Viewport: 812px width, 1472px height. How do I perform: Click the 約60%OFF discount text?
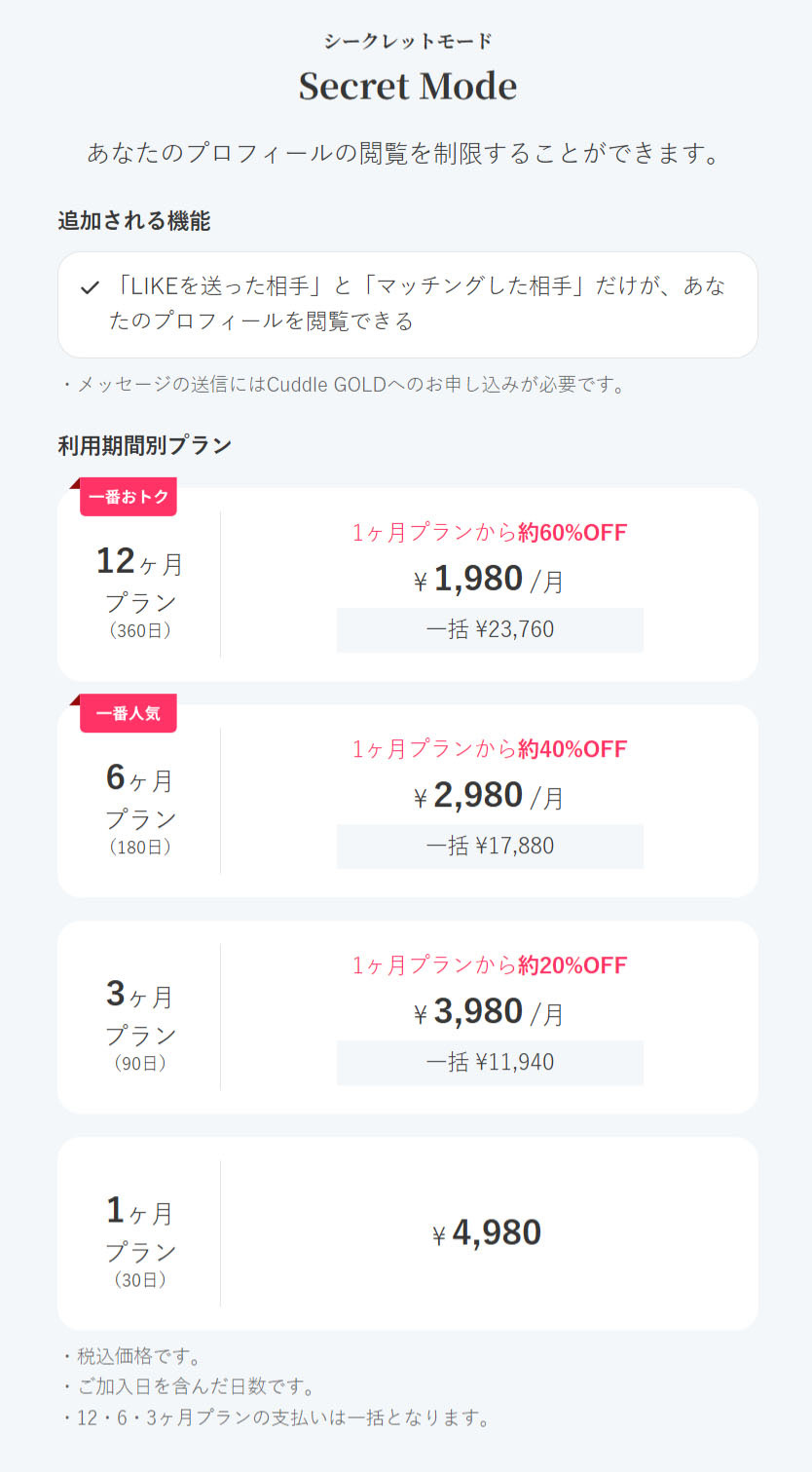572,533
